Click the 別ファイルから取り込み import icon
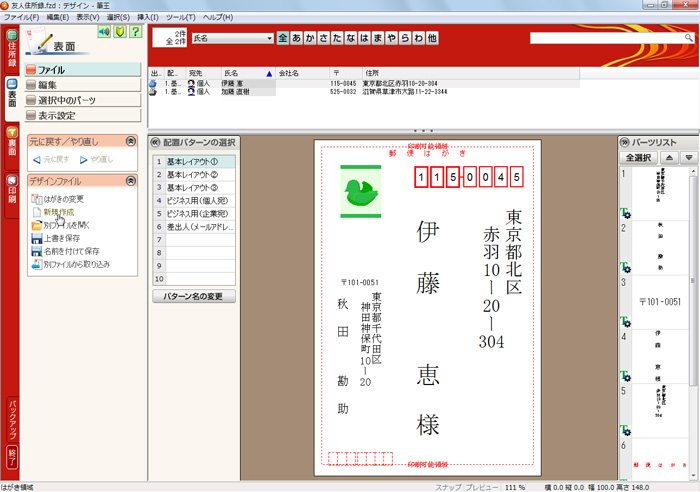This screenshot has height=492, width=700. click(36, 264)
